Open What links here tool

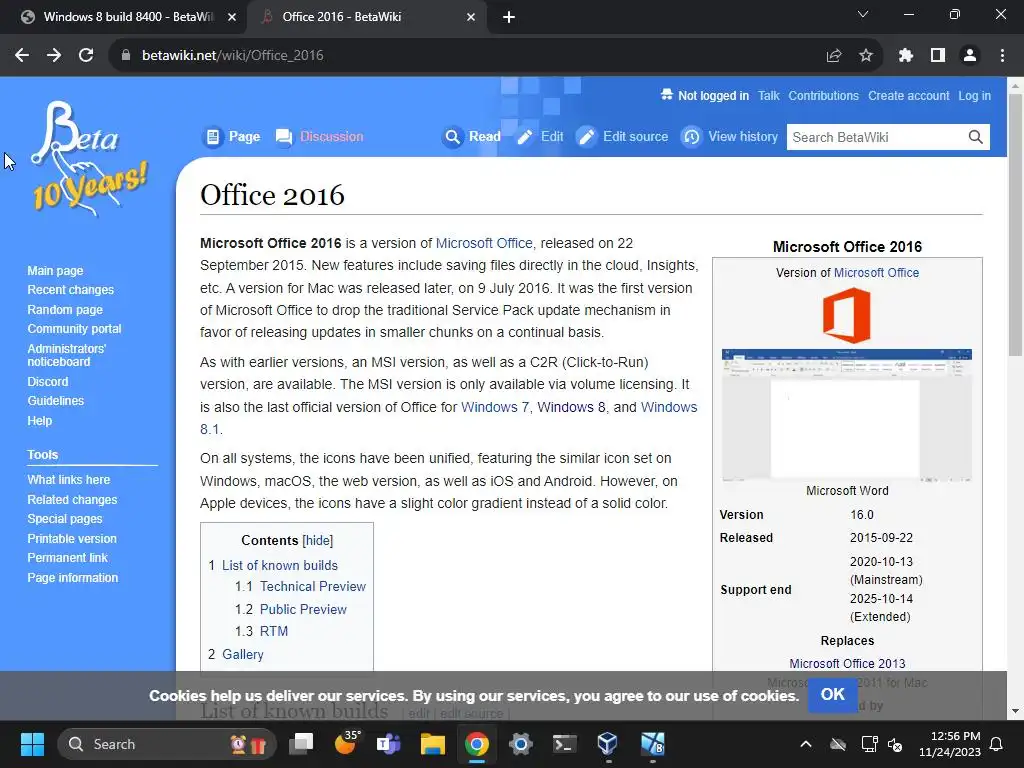pyautogui.click(x=69, y=479)
